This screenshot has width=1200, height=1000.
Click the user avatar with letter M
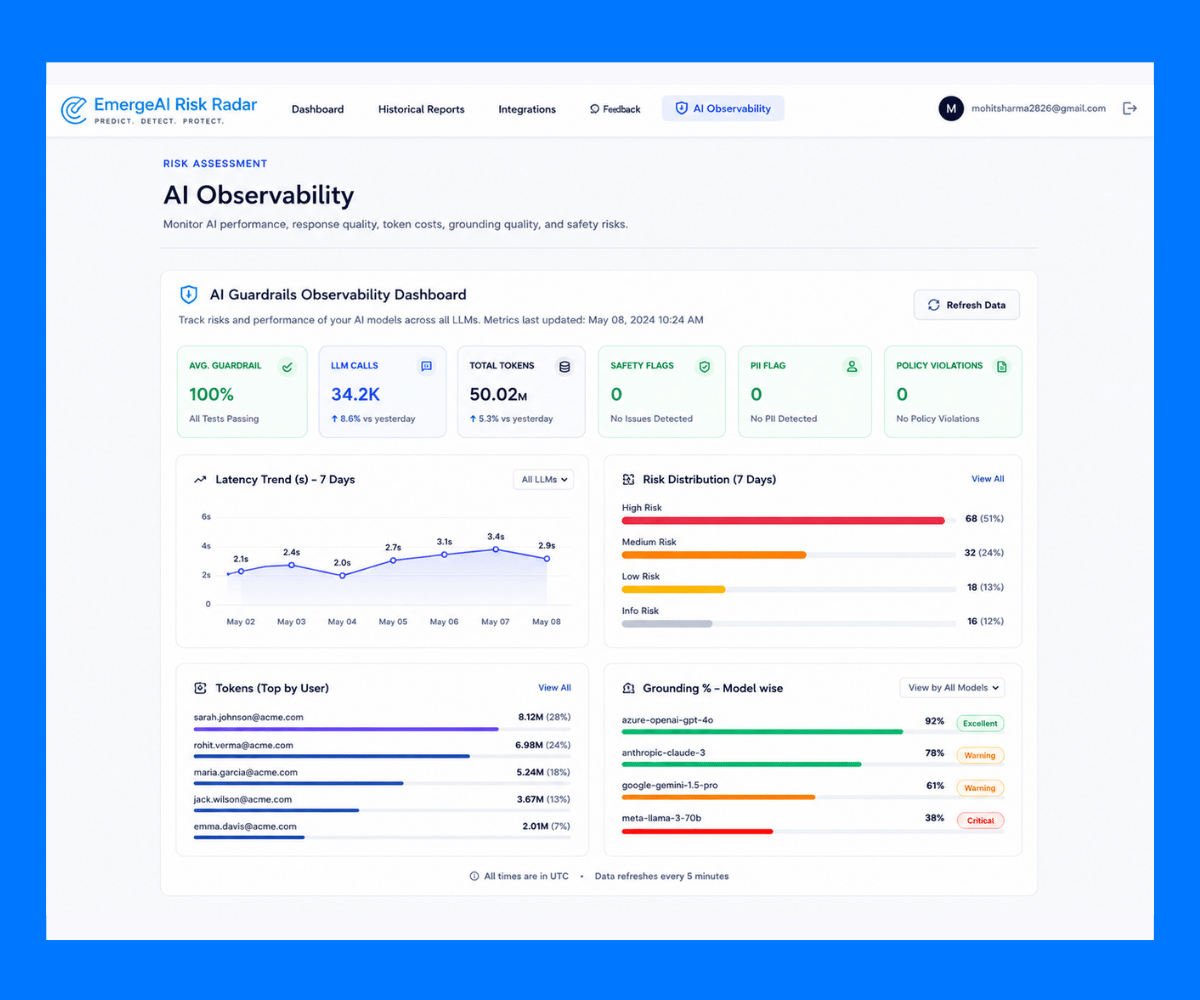coord(951,108)
